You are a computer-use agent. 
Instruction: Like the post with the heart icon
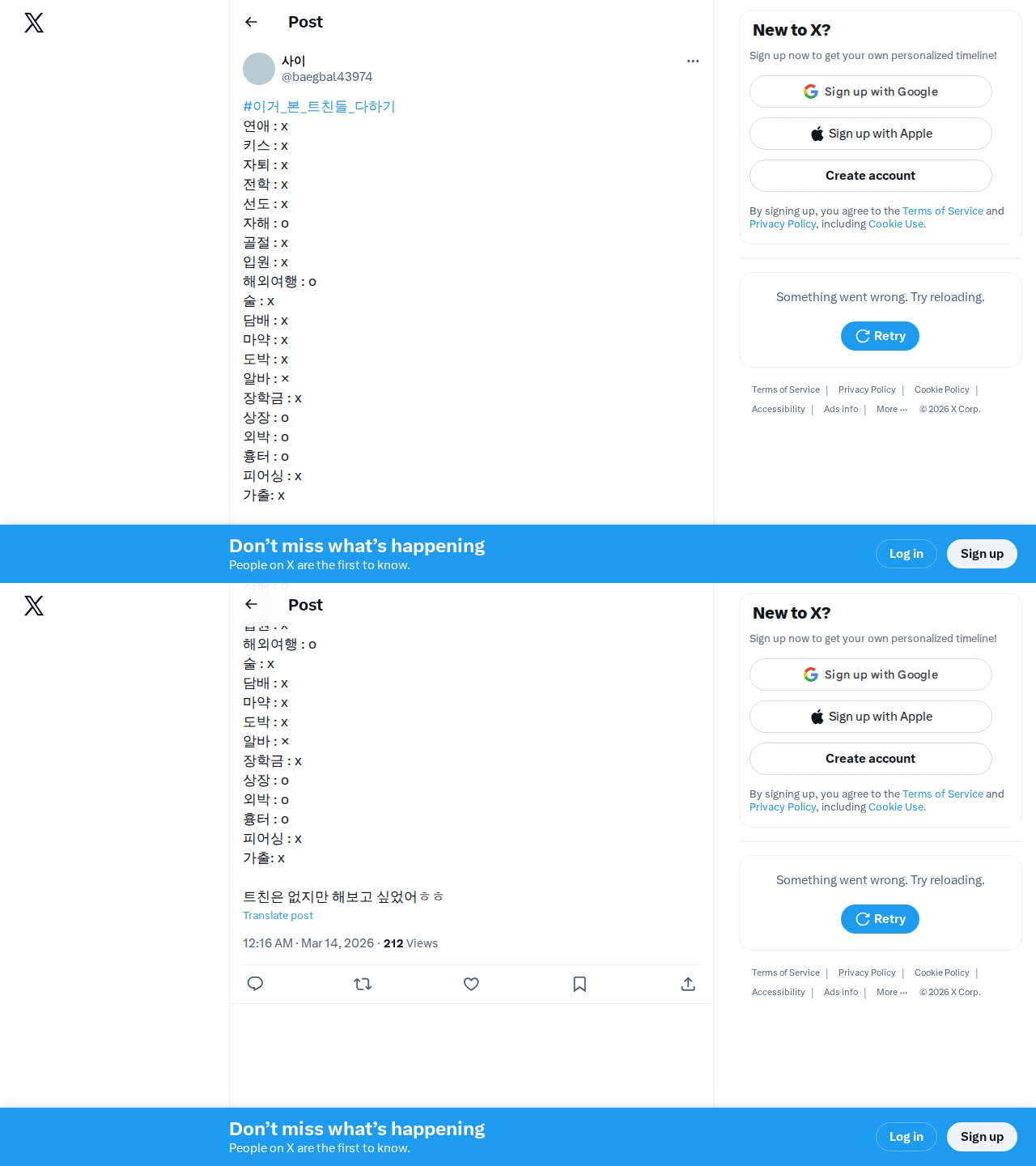click(471, 984)
